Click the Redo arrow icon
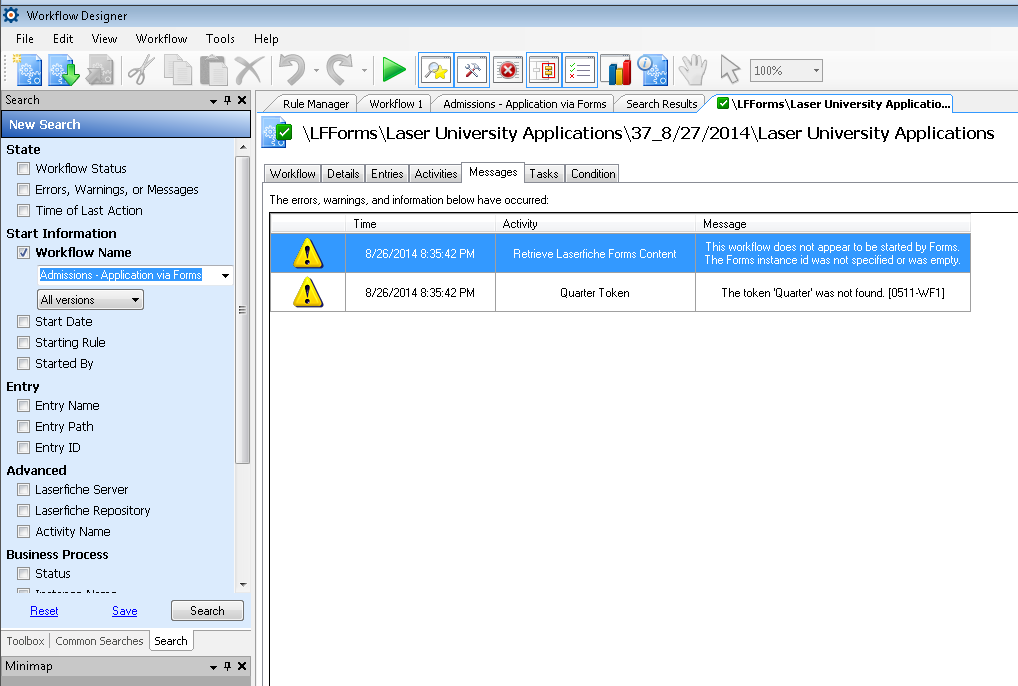Image resolution: width=1018 pixels, height=686 pixels. click(x=340, y=70)
